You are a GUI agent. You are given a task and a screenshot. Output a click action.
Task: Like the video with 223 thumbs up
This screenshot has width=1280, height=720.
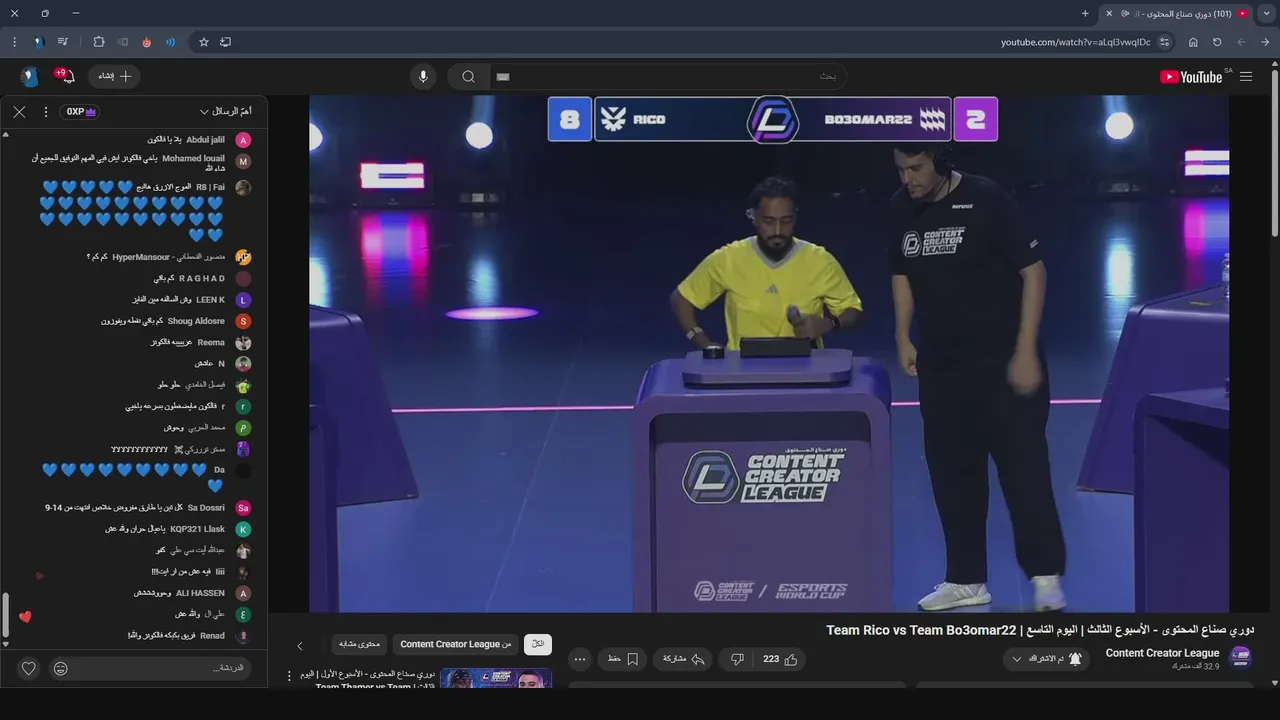(x=780, y=659)
